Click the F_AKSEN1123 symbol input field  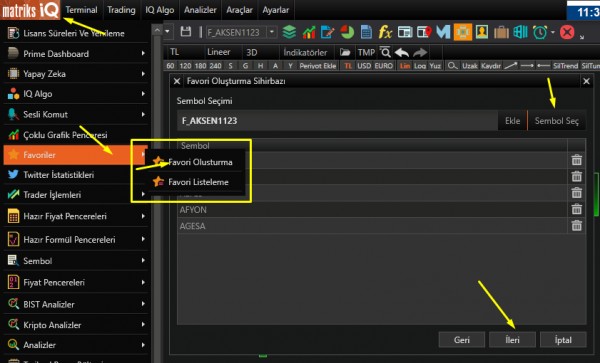(x=337, y=121)
